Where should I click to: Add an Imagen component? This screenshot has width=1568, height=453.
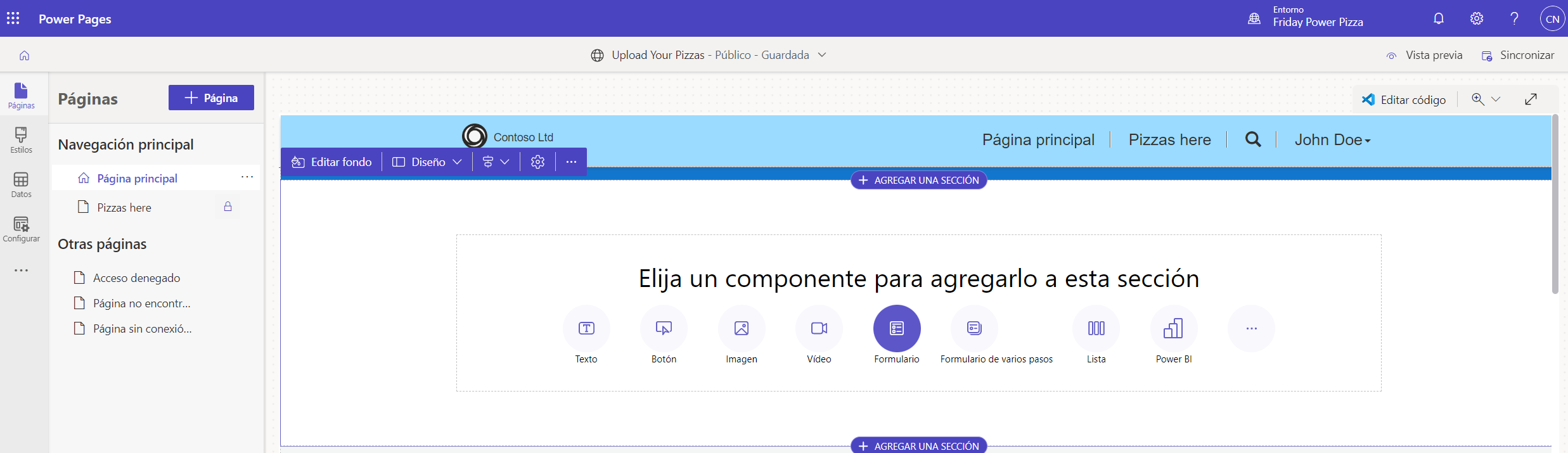[742, 328]
